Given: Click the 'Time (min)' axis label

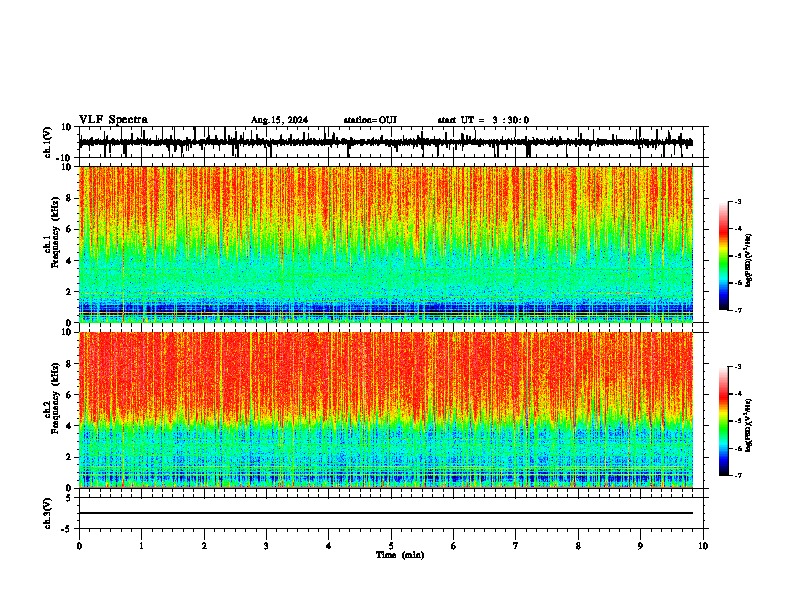Looking at the screenshot, I should point(400,555).
